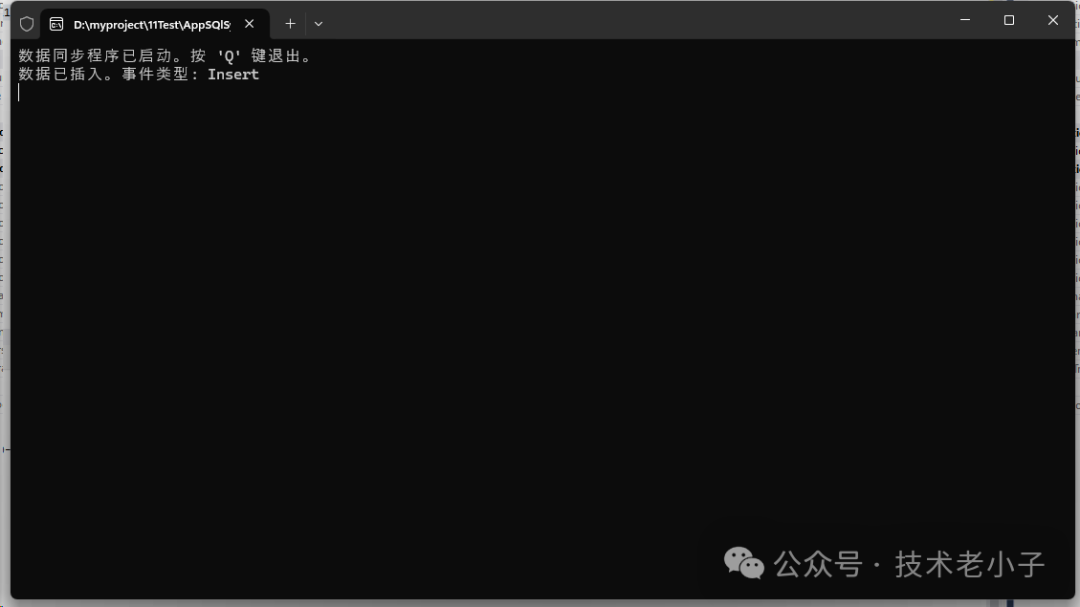Maximize the terminal window

pyautogui.click(x=1009, y=20)
